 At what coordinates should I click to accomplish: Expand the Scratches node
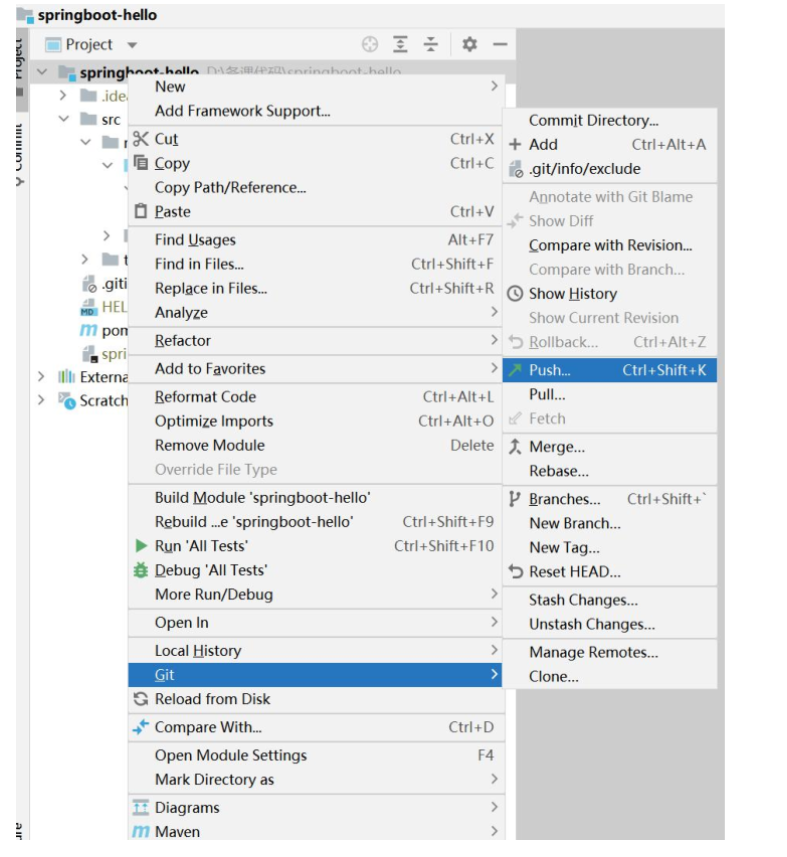(41, 400)
